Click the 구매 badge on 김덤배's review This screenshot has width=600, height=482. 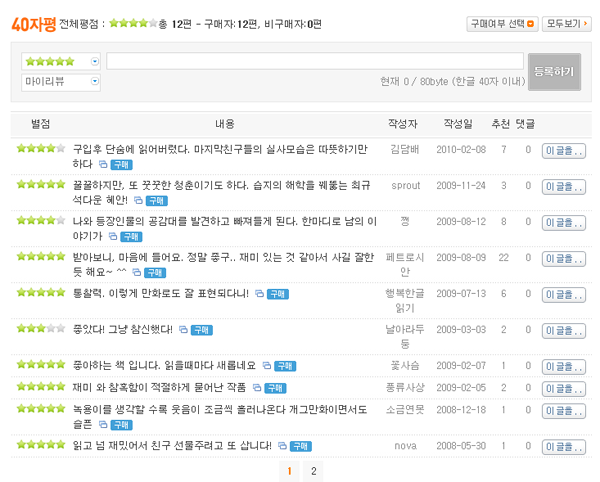click(x=122, y=165)
